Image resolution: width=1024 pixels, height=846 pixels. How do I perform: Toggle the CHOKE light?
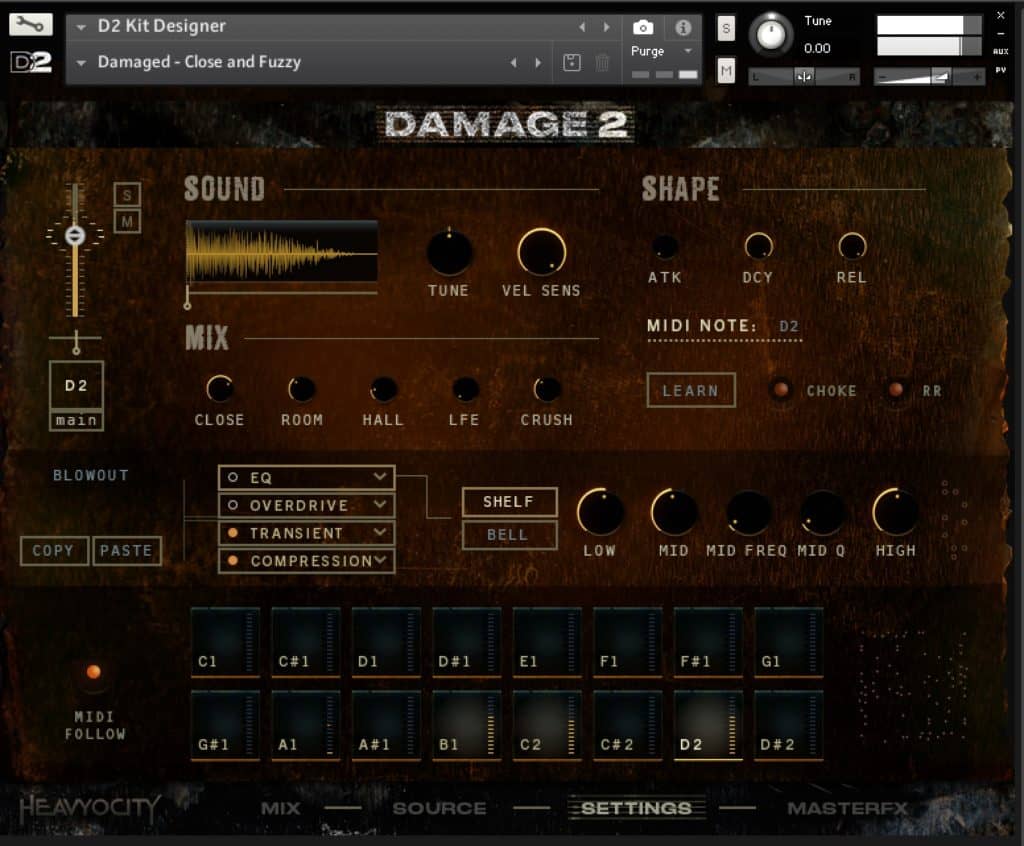point(780,389)
